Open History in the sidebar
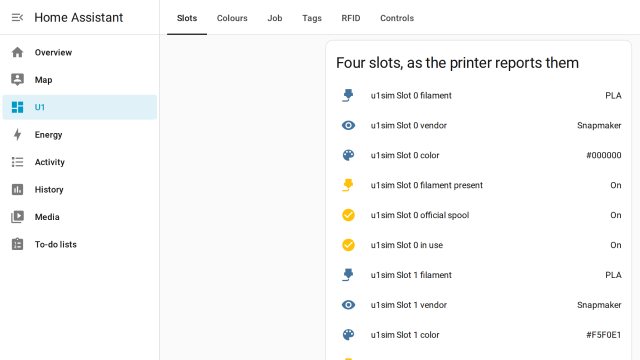The width and height of the screenshot is (640, 360). point(80,189)
